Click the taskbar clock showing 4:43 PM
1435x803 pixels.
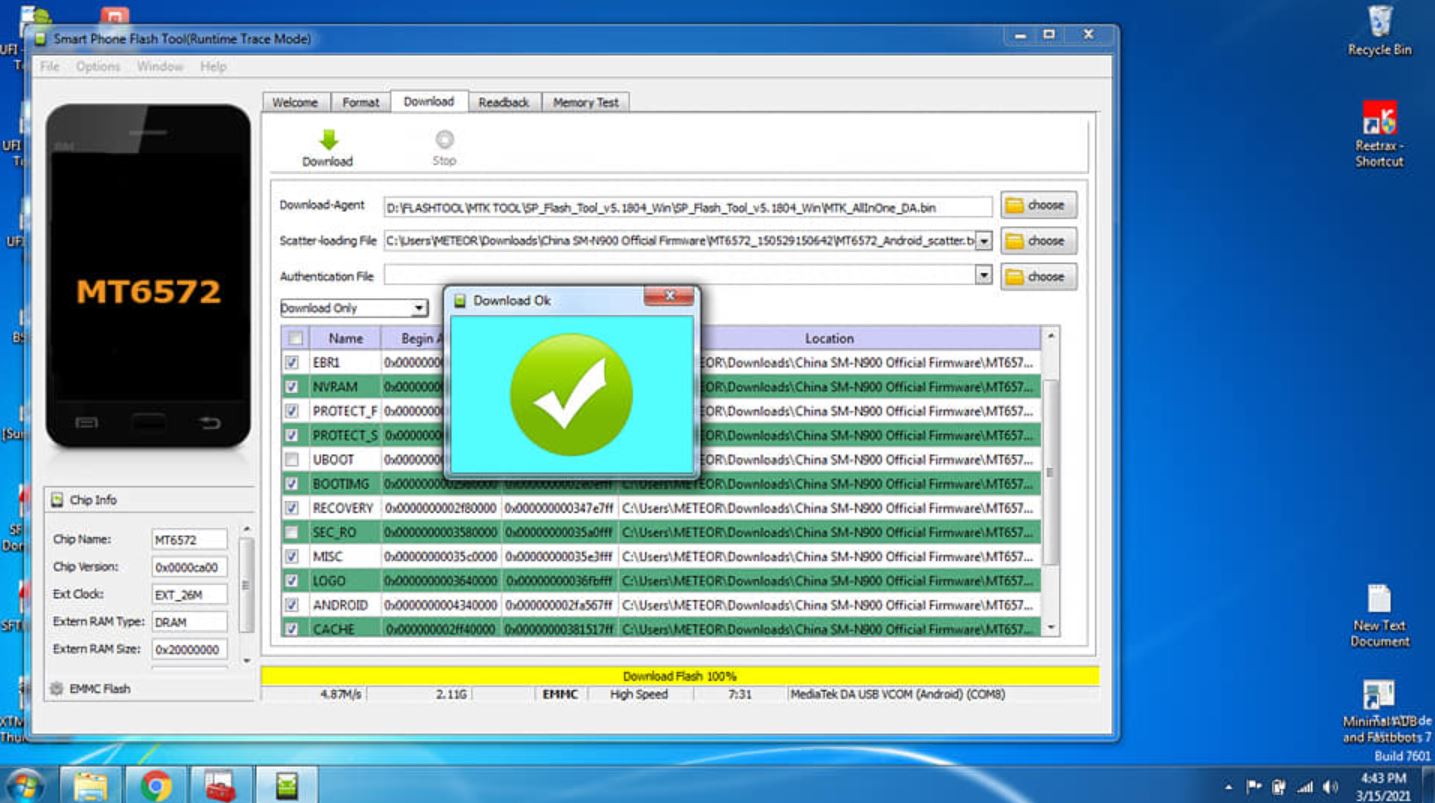pyautogui.click(x=1384, y=786)
